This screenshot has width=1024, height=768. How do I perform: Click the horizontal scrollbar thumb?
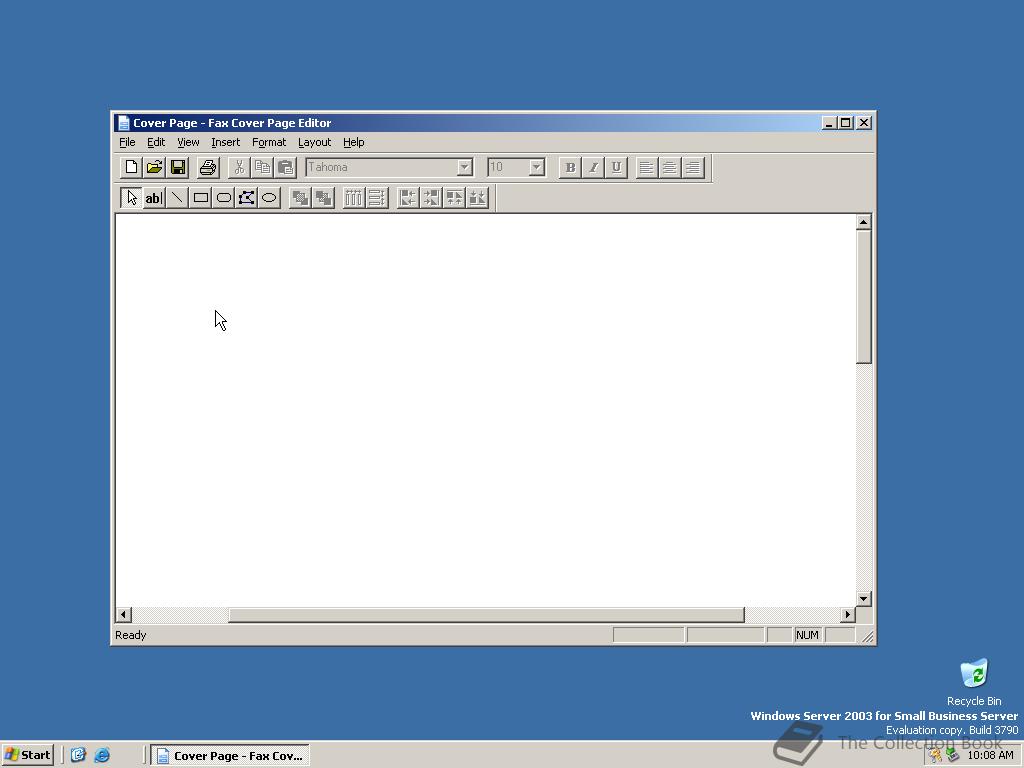487,615
